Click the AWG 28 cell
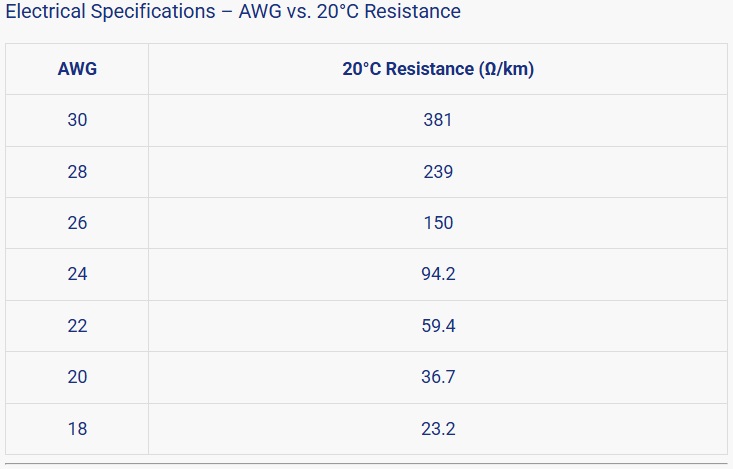Image resolution: width=733 pixels, height=469 pixels. tap(77, 172)
